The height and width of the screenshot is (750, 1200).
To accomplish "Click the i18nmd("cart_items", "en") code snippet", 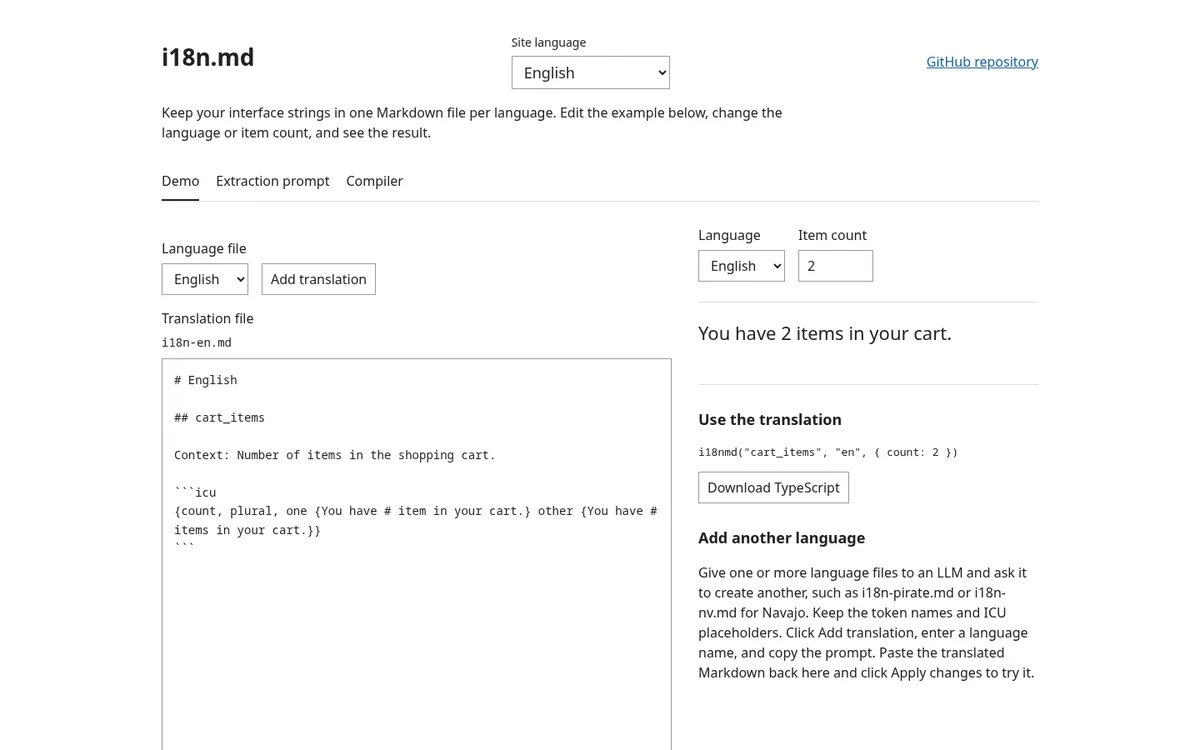I will 828,452.
